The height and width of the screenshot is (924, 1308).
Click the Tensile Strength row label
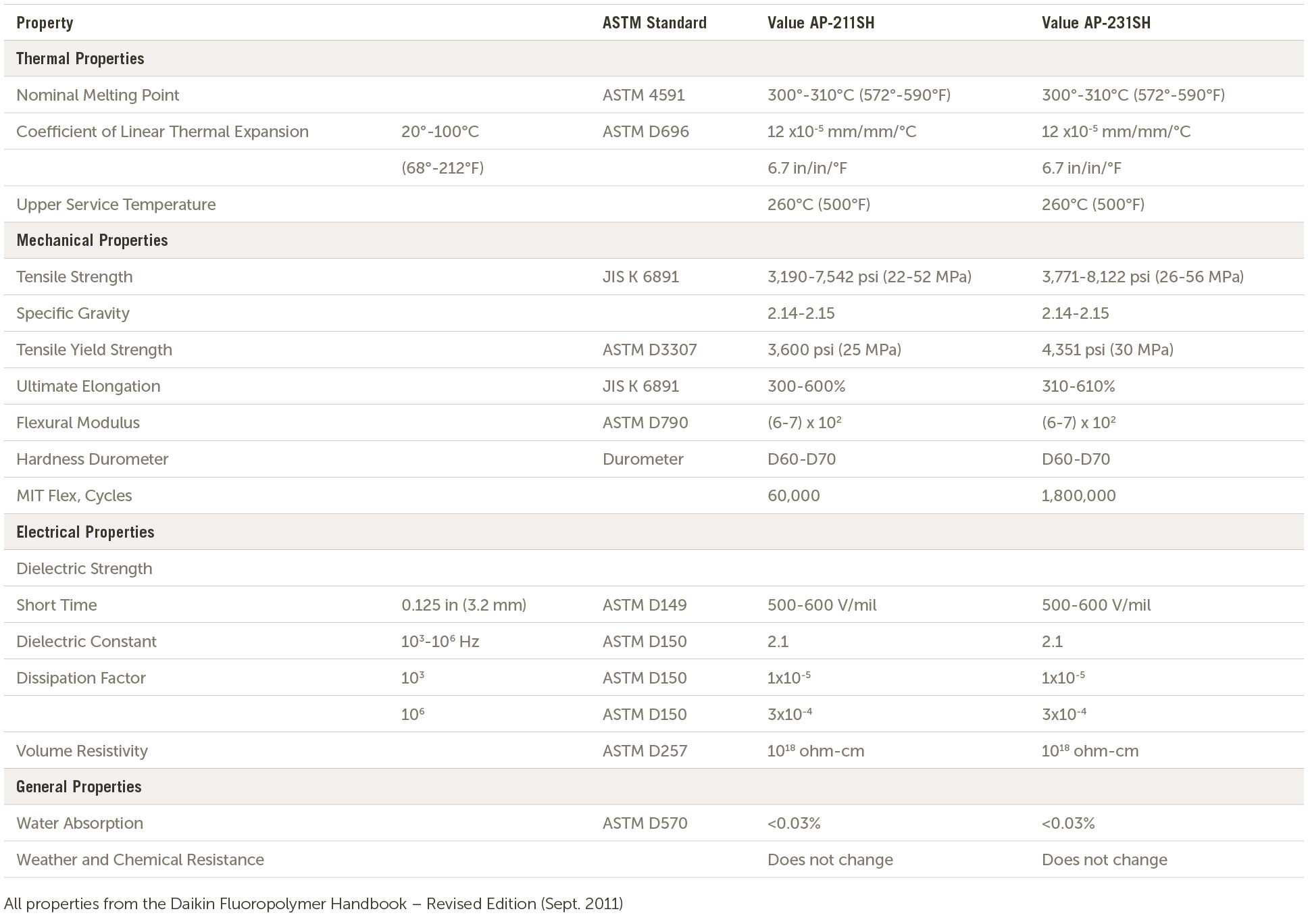[74, 277]
